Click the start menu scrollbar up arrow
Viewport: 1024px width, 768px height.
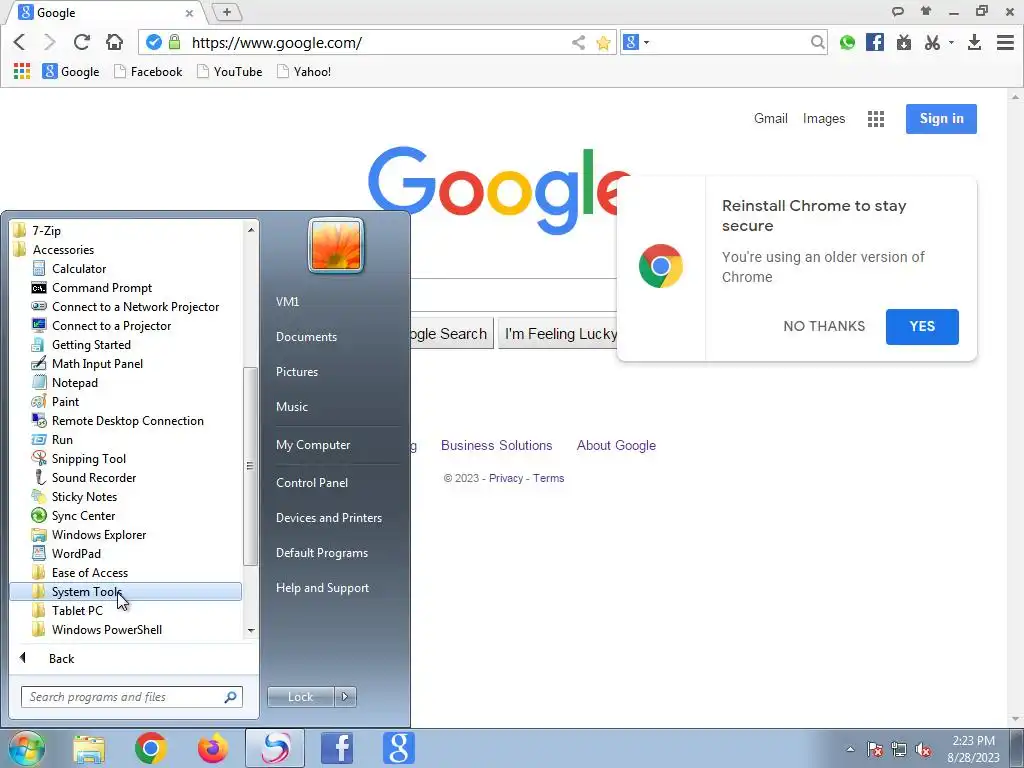251,229
